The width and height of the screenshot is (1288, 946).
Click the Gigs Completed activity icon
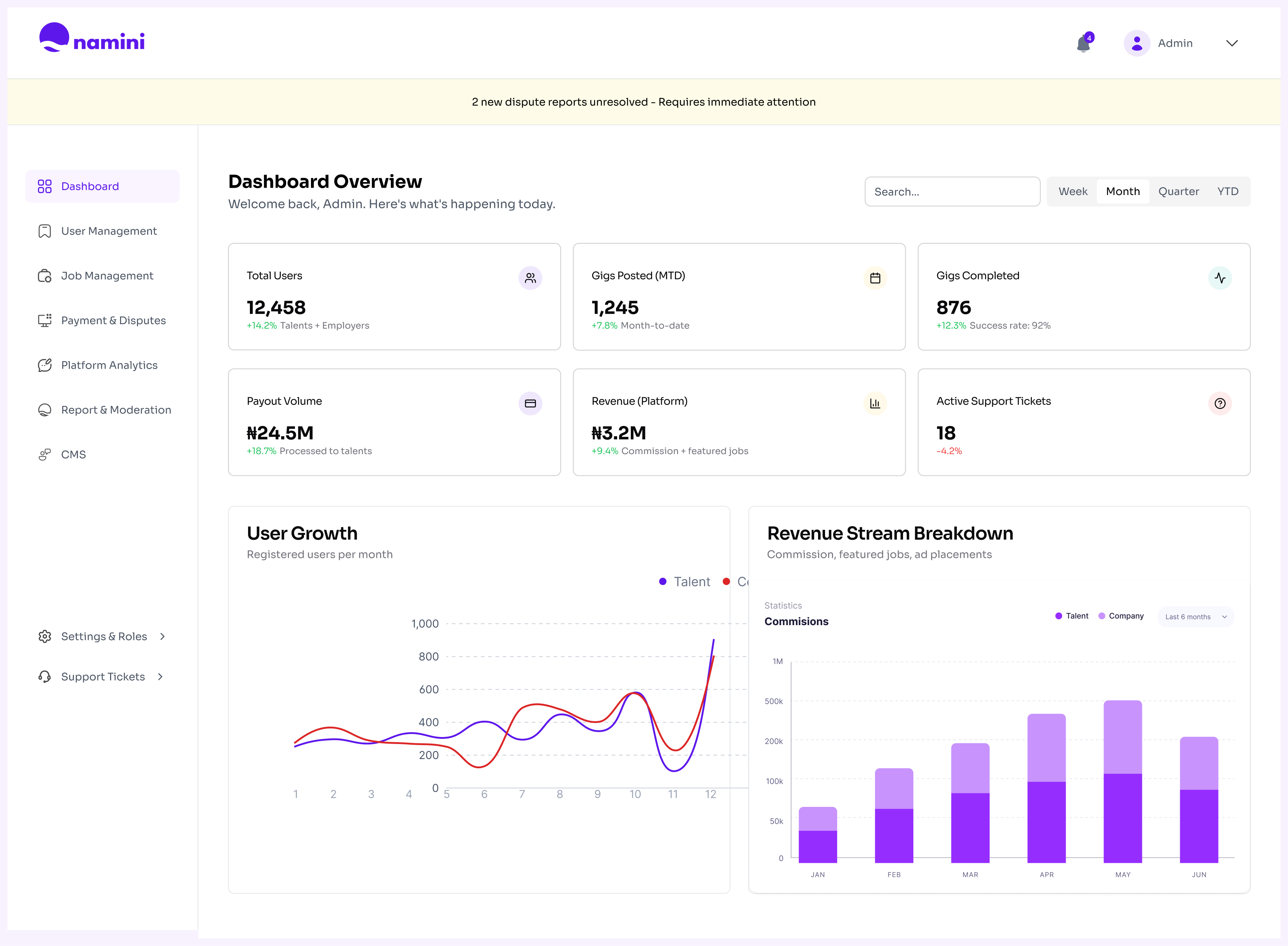[x=1220, y=278]
